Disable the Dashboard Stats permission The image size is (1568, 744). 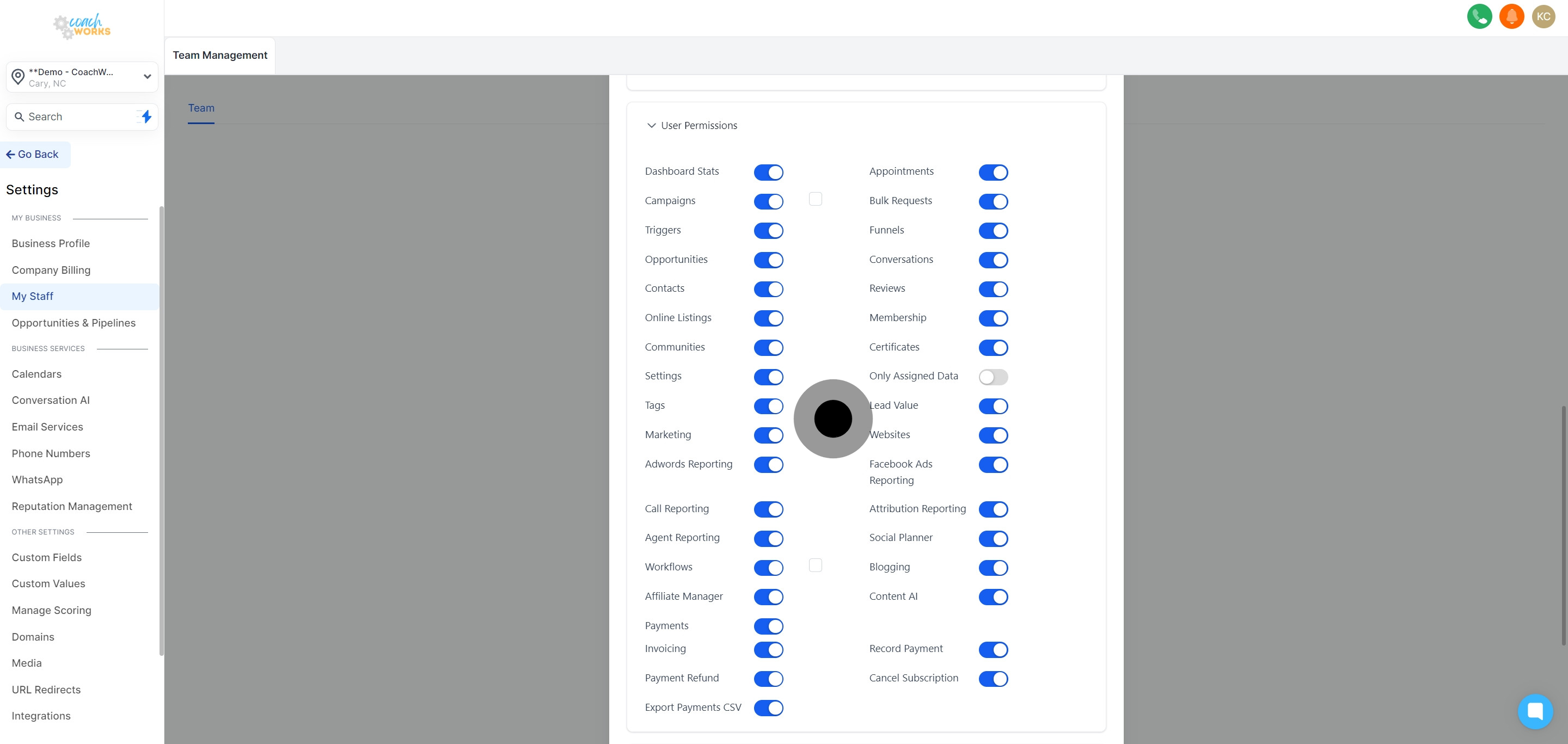768,171
